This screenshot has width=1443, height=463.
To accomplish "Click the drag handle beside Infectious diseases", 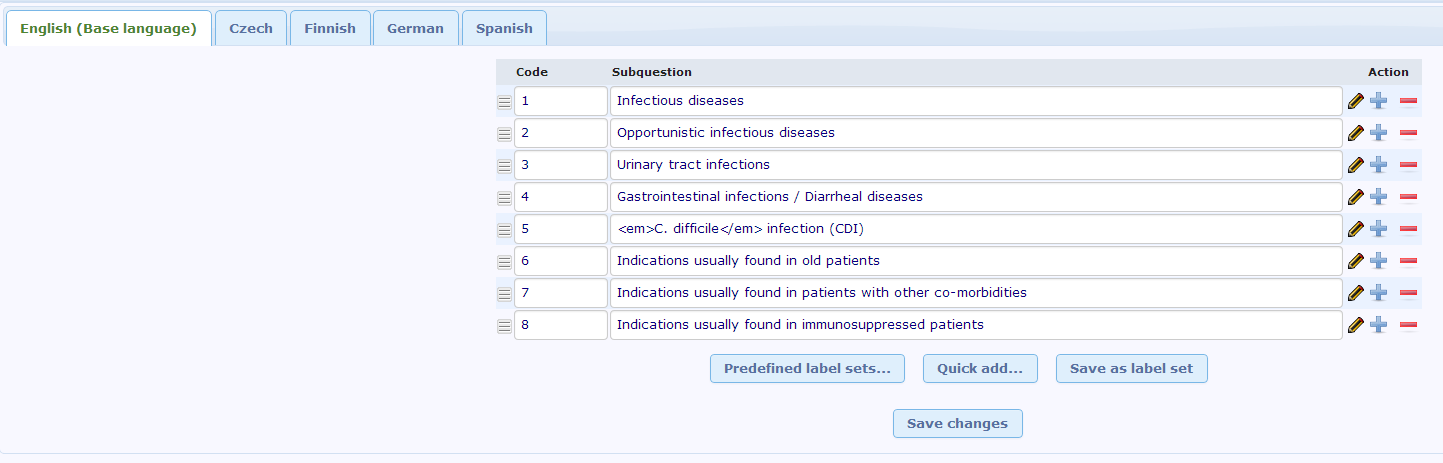I will coord(504,102).
